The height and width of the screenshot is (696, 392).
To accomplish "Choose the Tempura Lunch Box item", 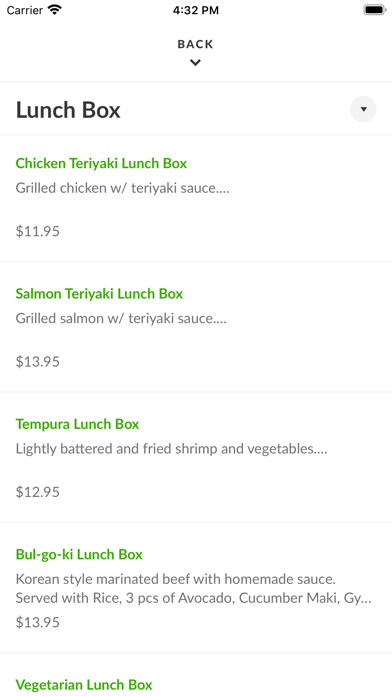I will 196,457.
